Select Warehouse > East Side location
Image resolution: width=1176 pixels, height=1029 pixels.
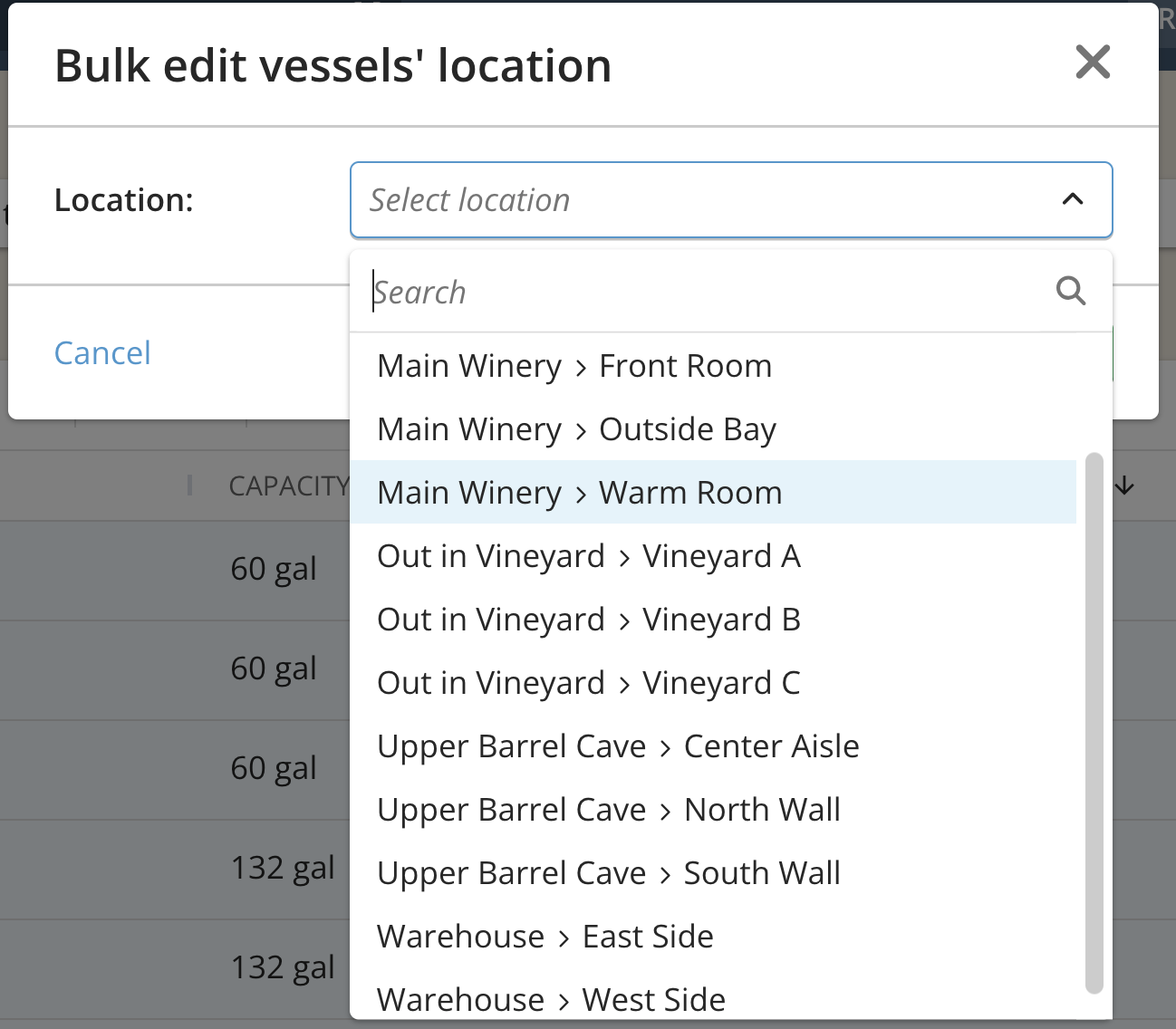(x=713, y=937)
